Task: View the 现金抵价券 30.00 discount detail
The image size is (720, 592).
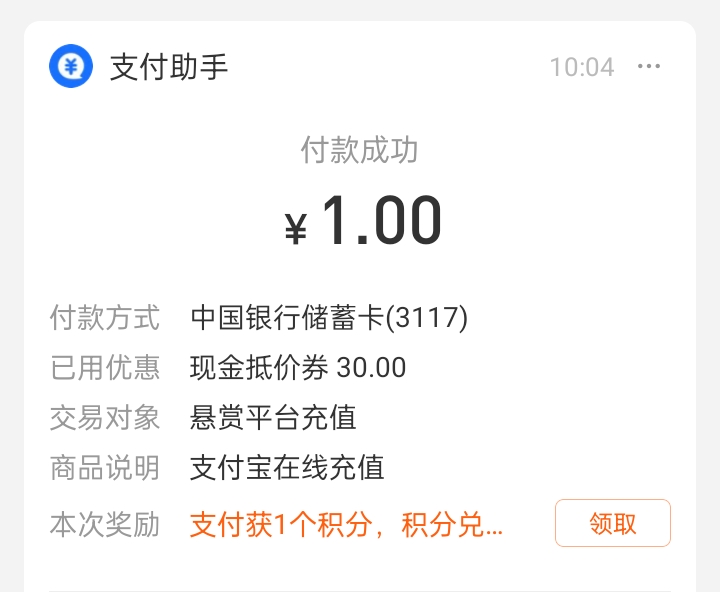Action: (298, 367)
